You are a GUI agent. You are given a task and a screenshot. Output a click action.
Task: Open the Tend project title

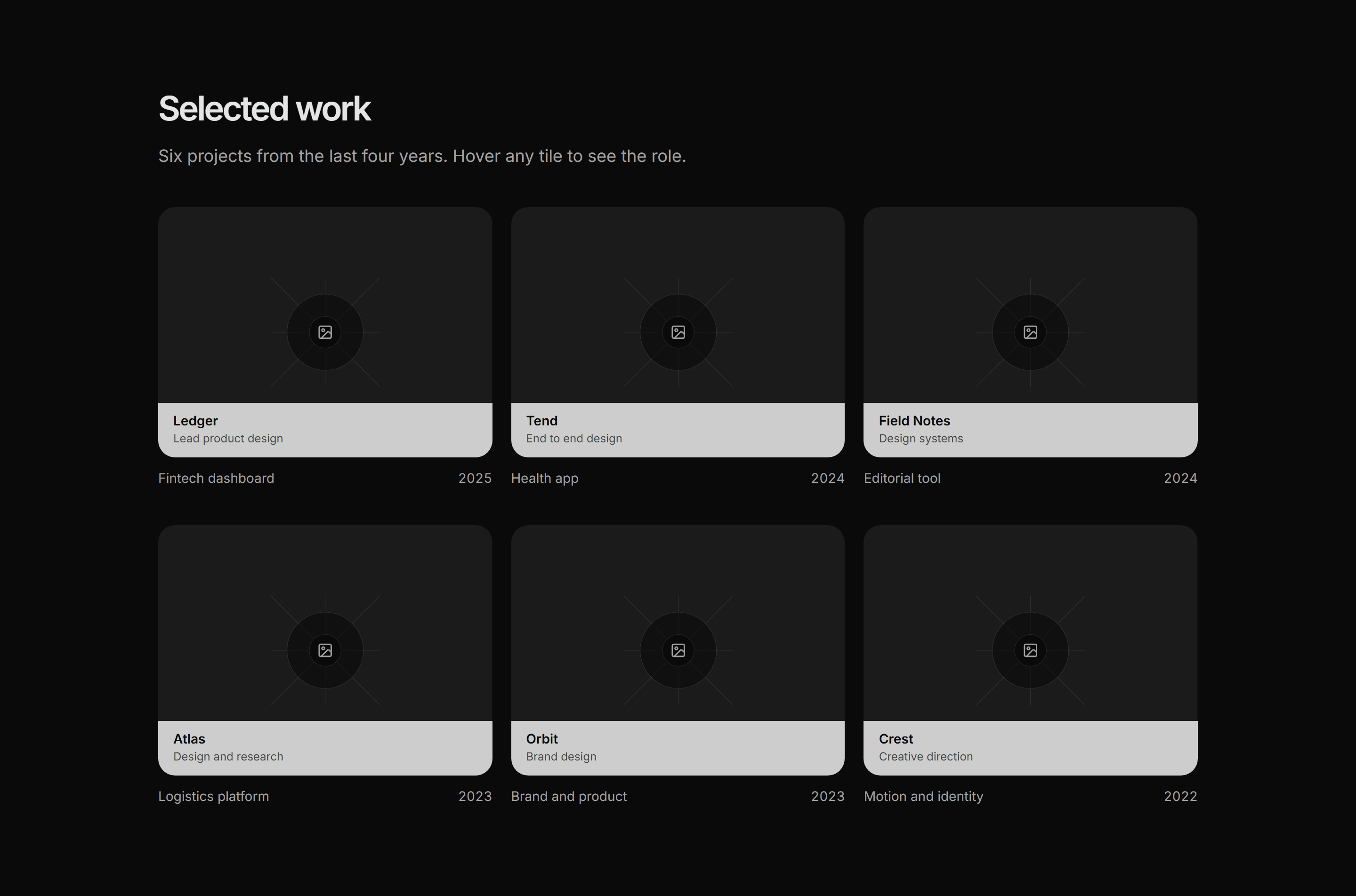(x=541, y=421)
